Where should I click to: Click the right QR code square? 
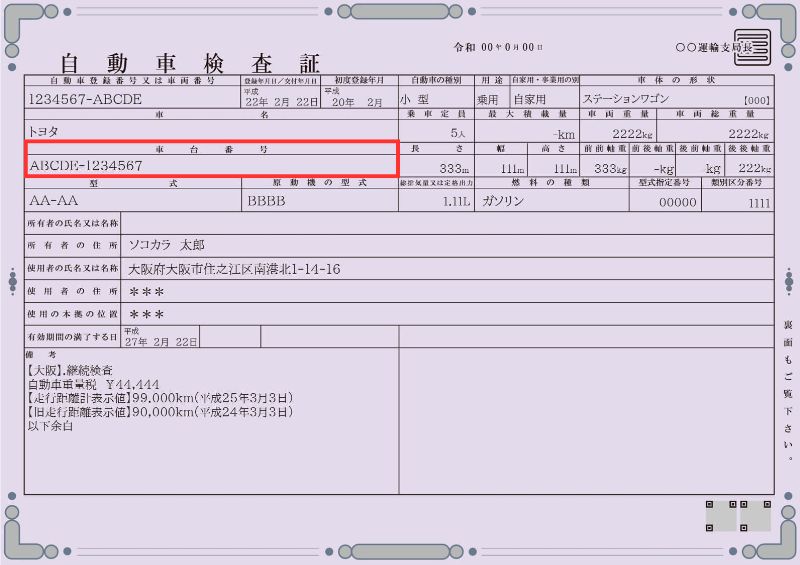click(x=755, y=516)
